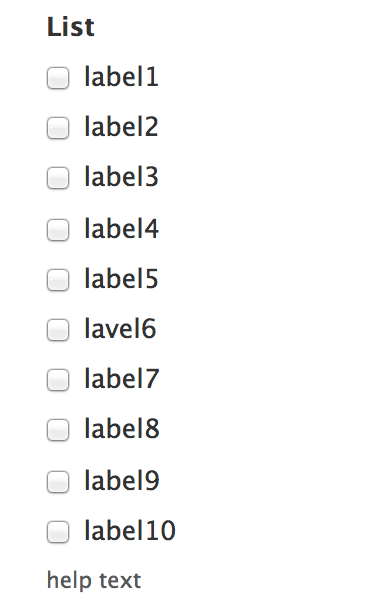Check the label1 checkbox

(58, 78)
